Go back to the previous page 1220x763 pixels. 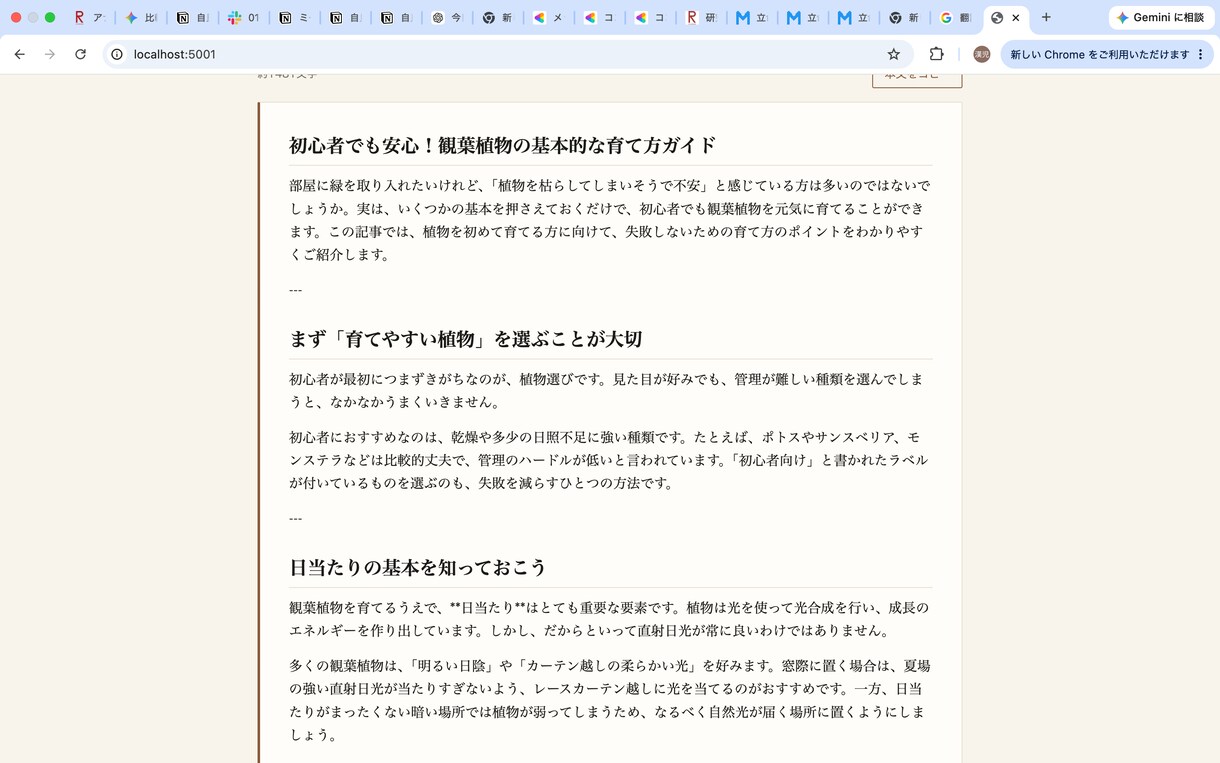(20, 54)
